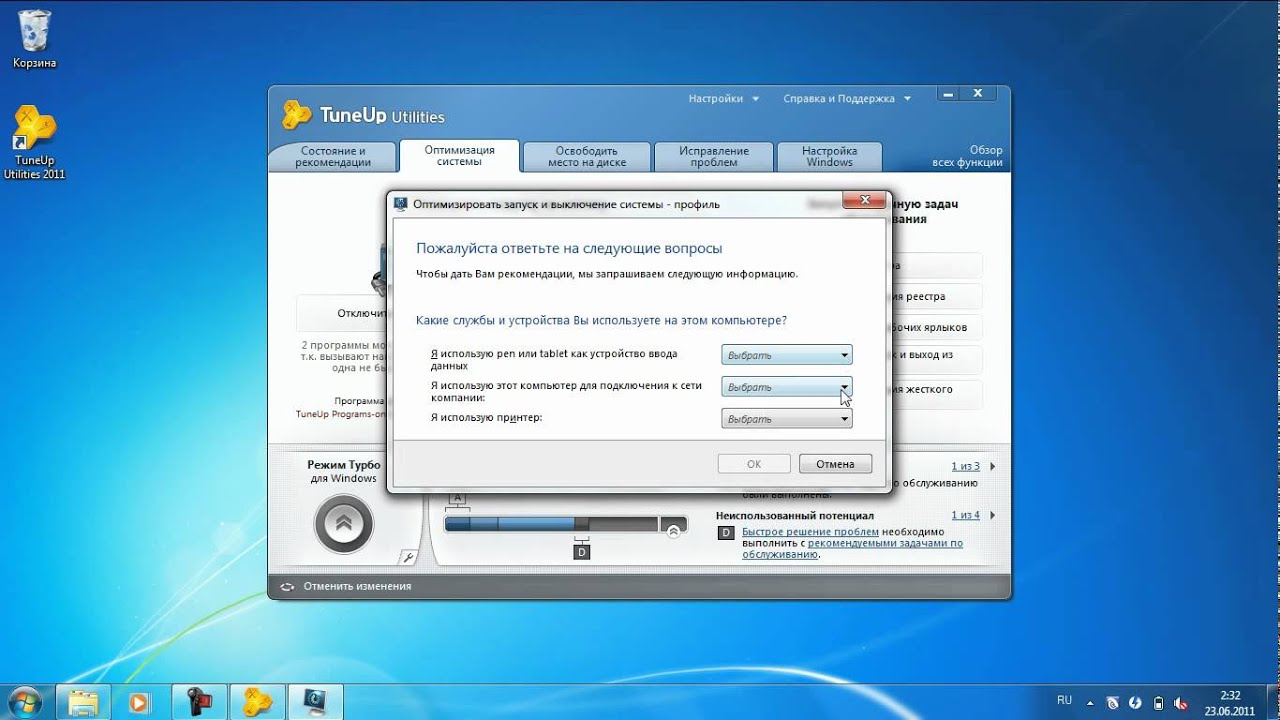
Task: Switch to Состояние и рекомендации tab
Action: (x=333, y=156)
